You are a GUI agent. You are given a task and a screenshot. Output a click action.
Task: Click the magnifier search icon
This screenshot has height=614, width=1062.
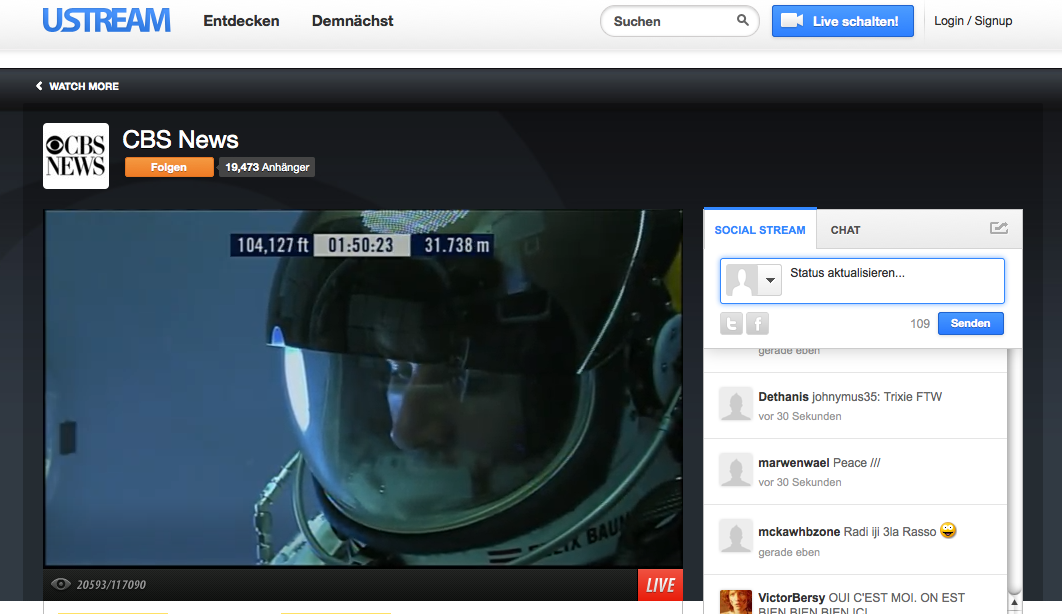[x=743, y=20]
